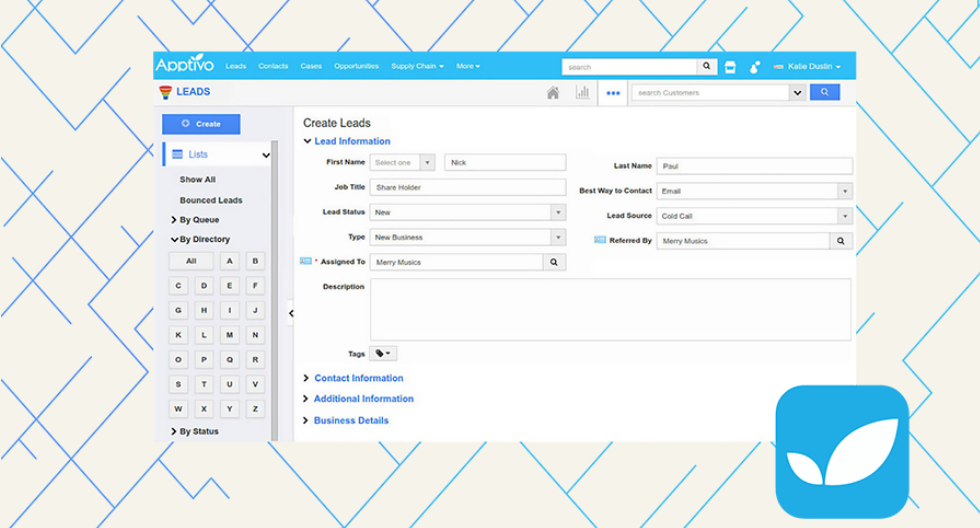Open the Opportunities menu item
This screenshot has height=528, width=980.
[356, 66]
